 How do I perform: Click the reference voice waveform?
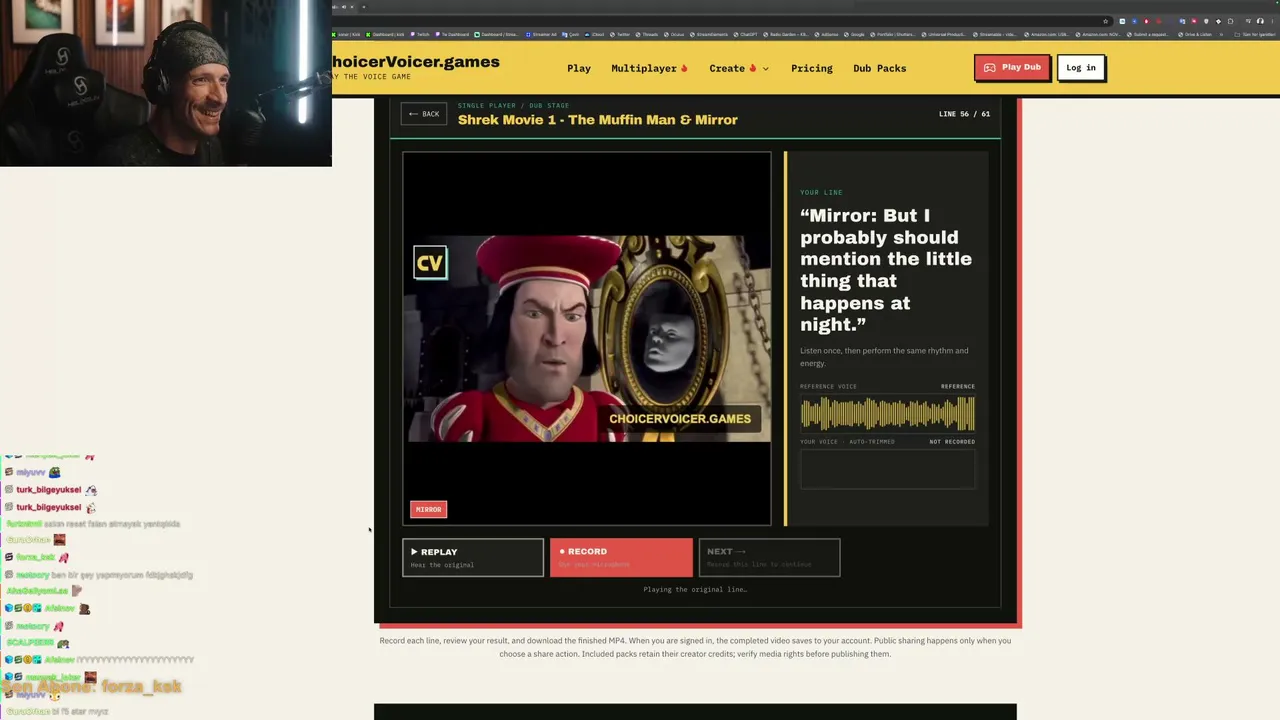coord(888,414)
